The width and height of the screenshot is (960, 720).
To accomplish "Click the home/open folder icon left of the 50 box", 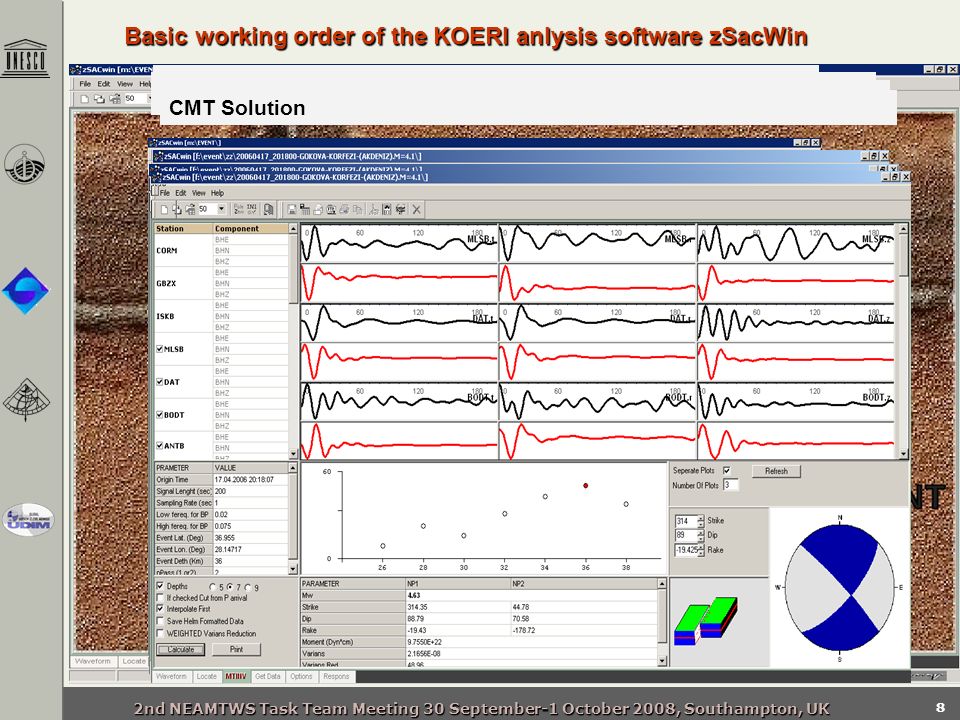I will (x=190, y=209).
